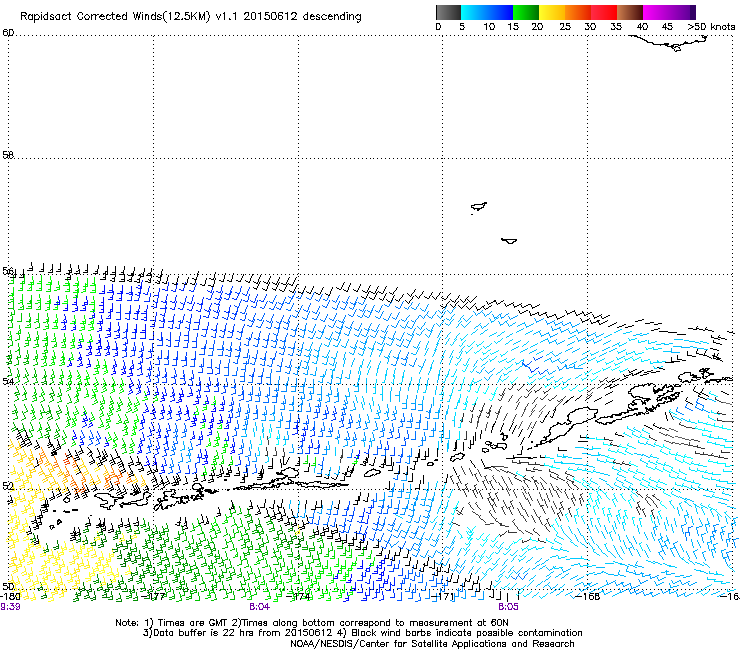Click the latitude label '58'

click(8, 155)
